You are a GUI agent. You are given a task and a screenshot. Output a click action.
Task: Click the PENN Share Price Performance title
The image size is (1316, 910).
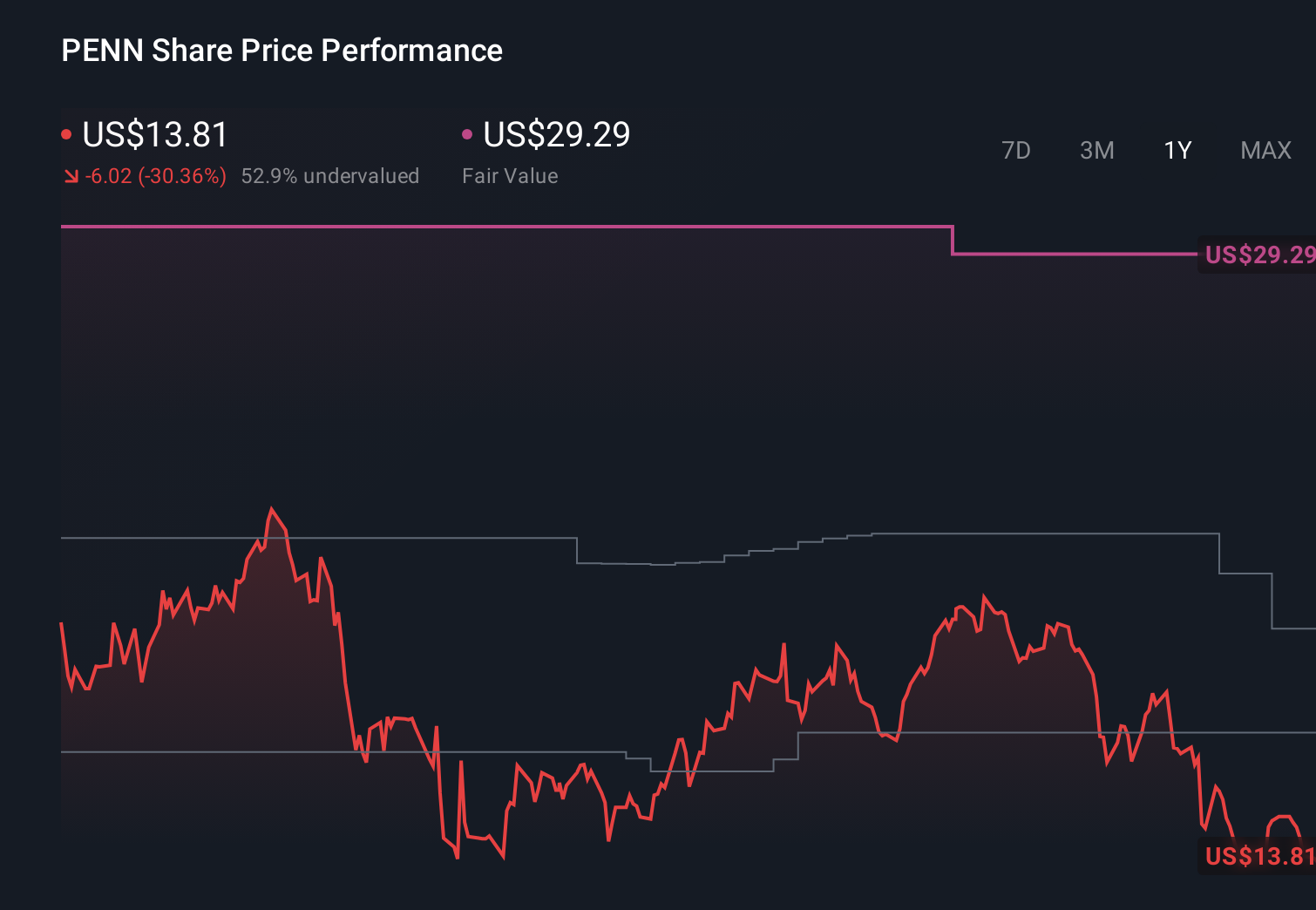tap(282, 51)
